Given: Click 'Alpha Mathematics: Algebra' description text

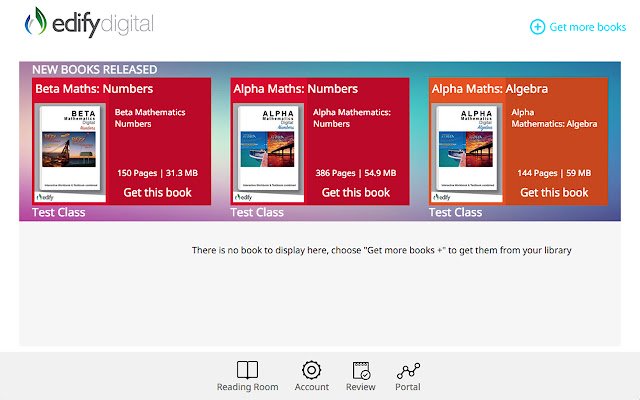Looking at the screenshot, I should click(x=554, y=118).
